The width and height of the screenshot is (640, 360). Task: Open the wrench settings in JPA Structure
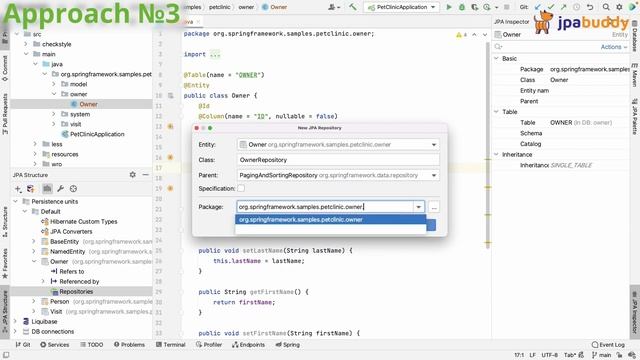click(x=60, y=189)
